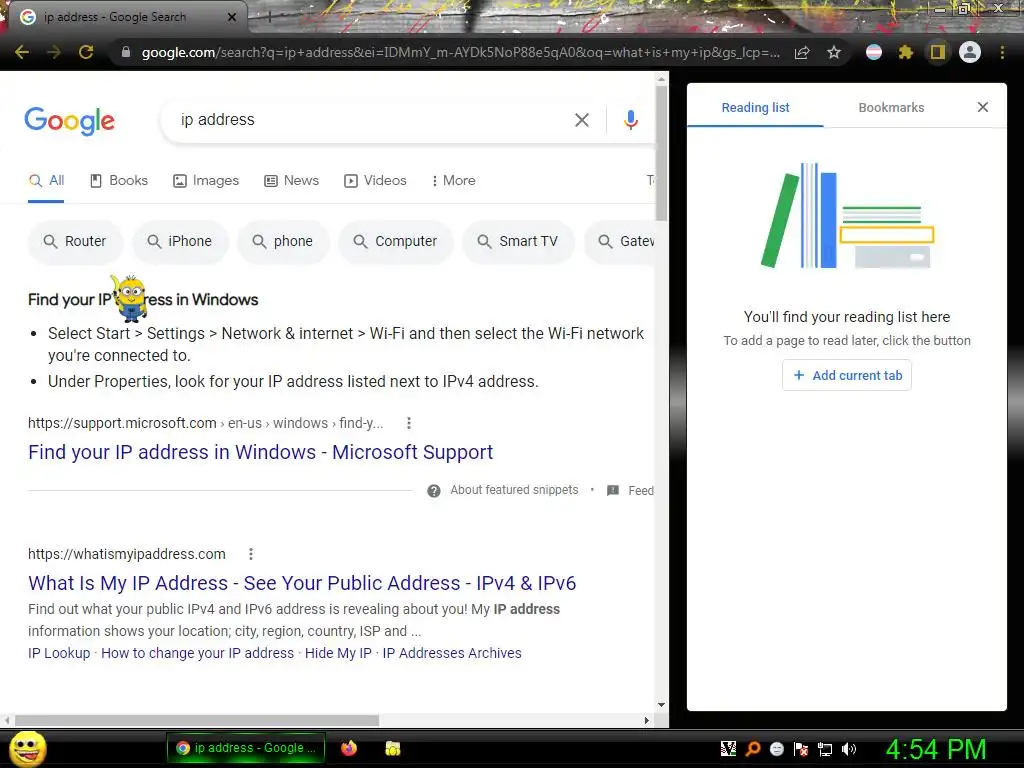Open the Extensions puzzle icon
The height and width of the screenshot is (768, 1024).
905,52
